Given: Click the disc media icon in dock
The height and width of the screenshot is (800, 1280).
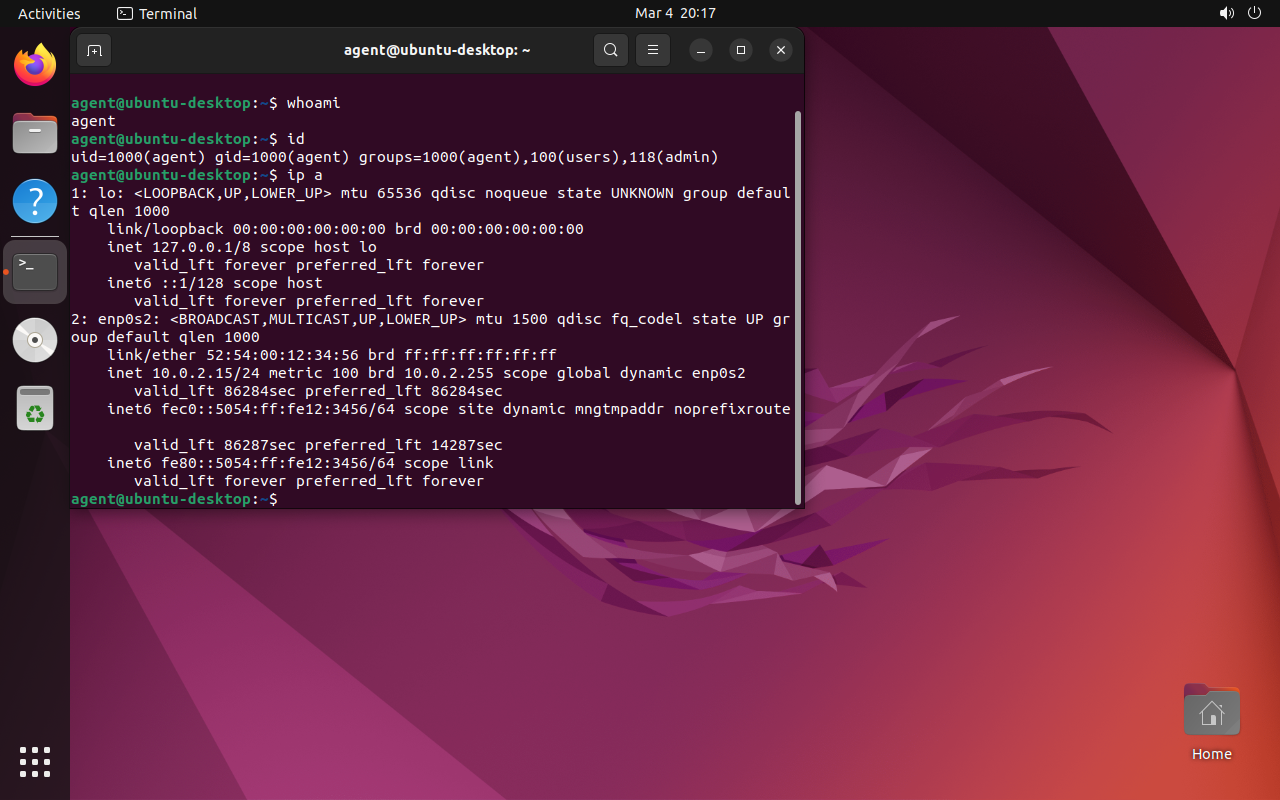Looking at the screenshot, I should [x=35, y=340].
